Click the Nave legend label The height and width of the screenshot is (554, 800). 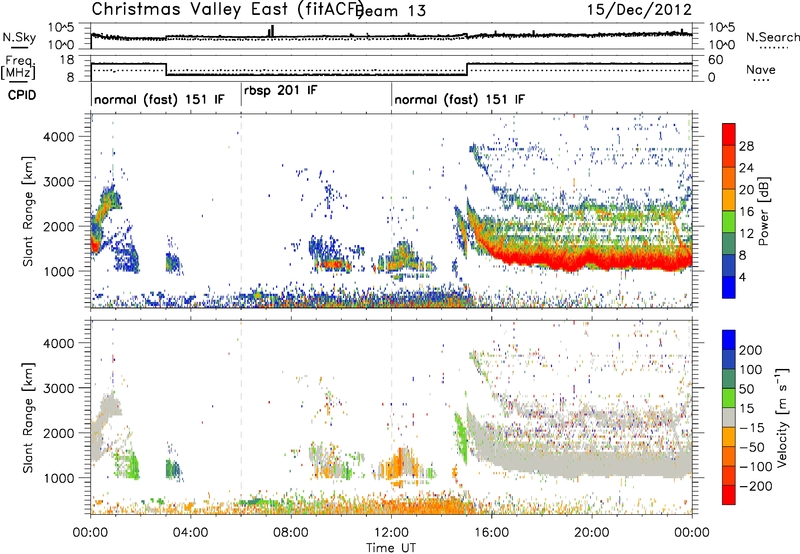click(761, 69)
